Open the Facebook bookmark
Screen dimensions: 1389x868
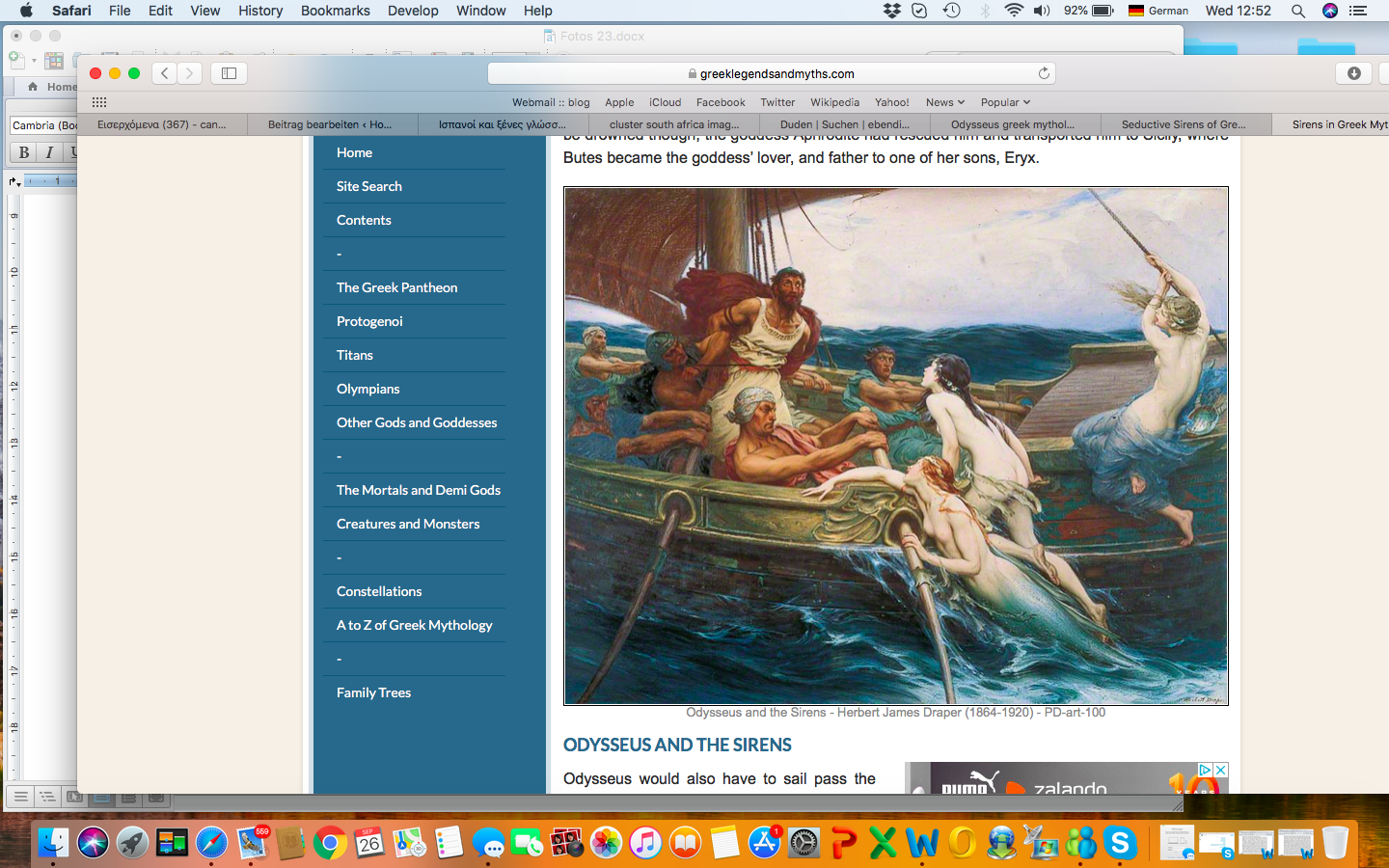[x=721, y=102]
